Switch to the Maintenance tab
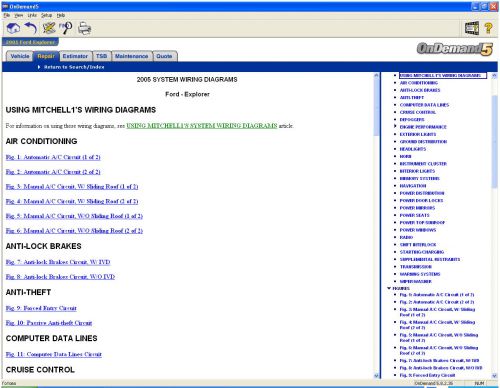Screen dimensions: 500x388 pyautogui.click(x=131, y=56)
